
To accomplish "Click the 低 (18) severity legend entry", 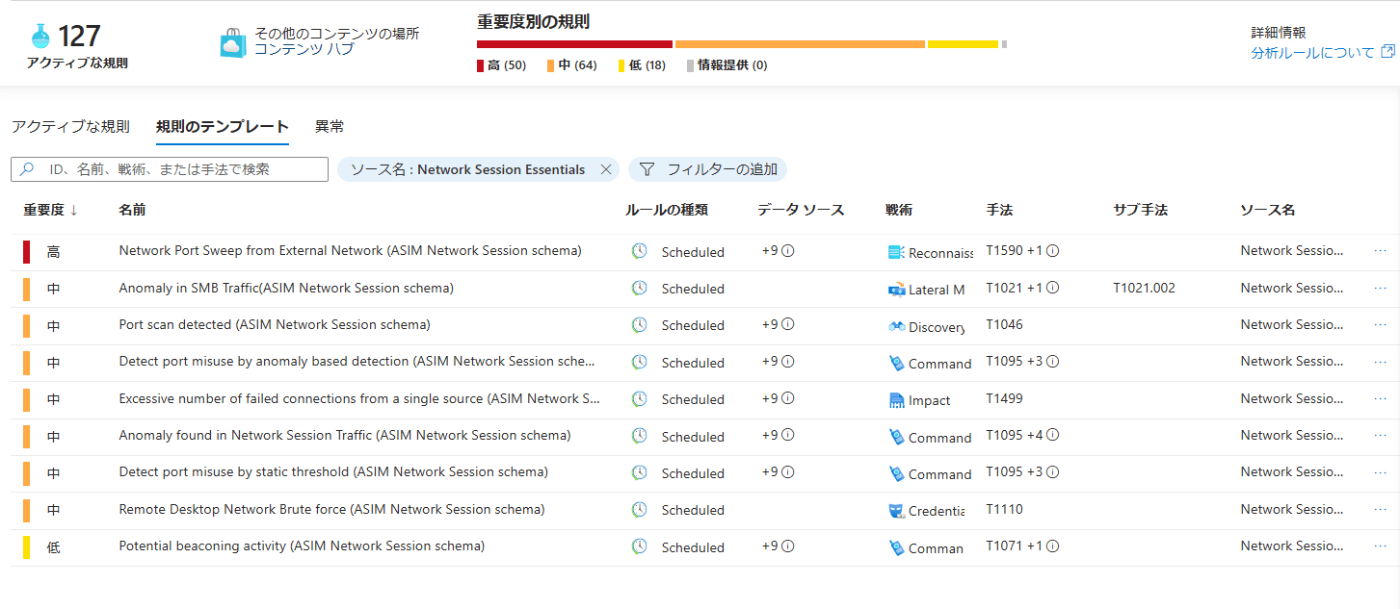I will tap(642, 66).
